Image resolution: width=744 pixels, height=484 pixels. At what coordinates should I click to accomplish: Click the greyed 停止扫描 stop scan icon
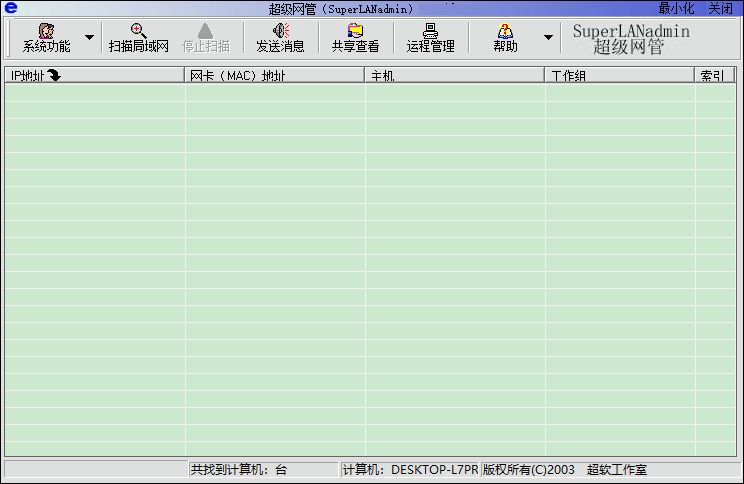tap(205, 38)
